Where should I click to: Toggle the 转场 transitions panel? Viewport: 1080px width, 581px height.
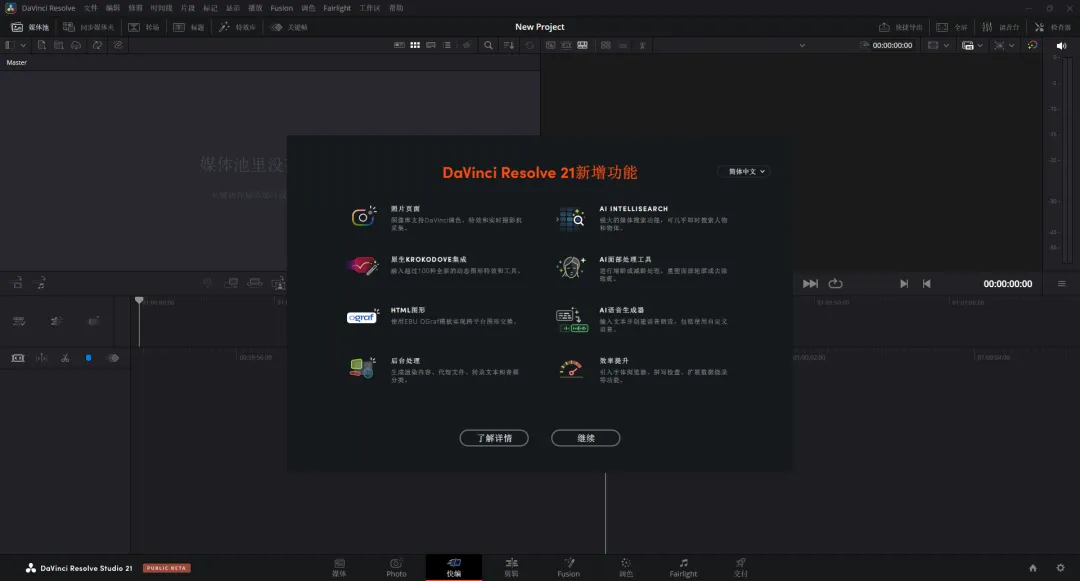tap(144, 27)
